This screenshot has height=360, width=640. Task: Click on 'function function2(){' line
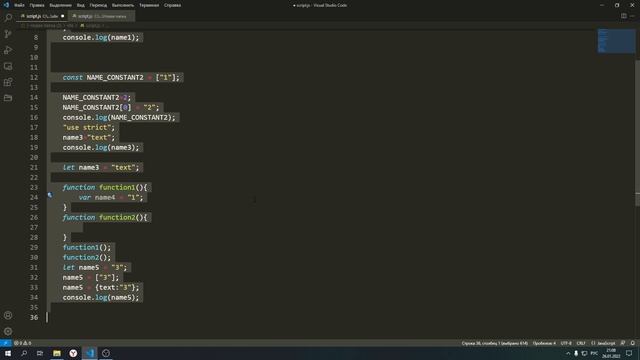click(105, 218)
